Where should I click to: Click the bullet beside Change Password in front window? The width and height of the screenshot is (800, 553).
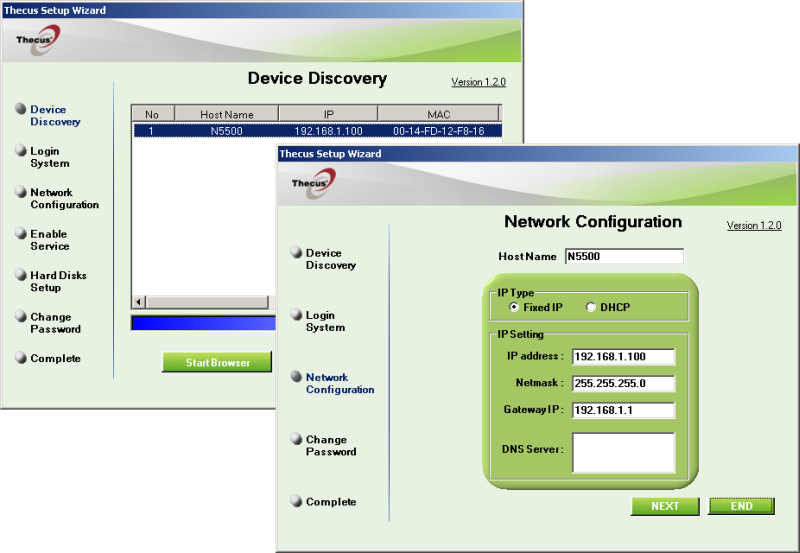click(296, 439)
